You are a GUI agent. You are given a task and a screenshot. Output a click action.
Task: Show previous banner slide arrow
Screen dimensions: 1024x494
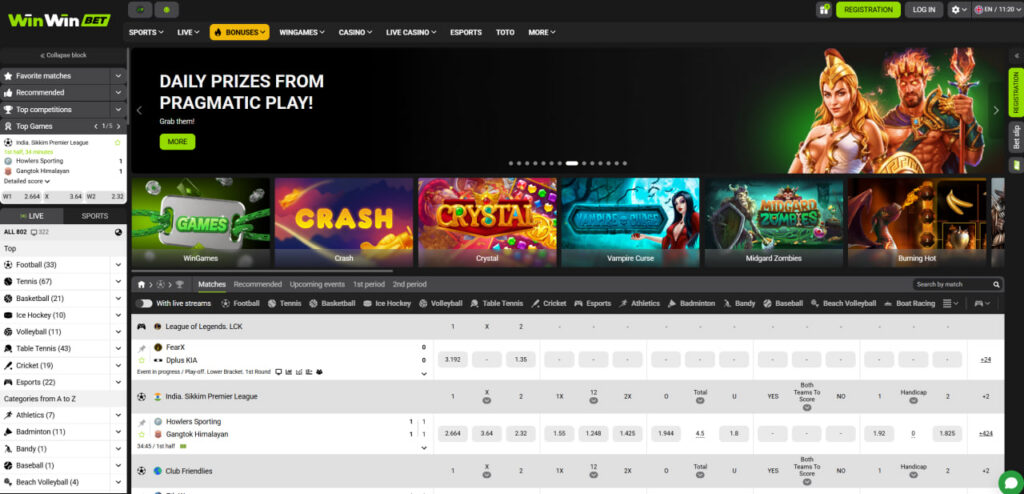pyautogui.click(x=139, y=110)
